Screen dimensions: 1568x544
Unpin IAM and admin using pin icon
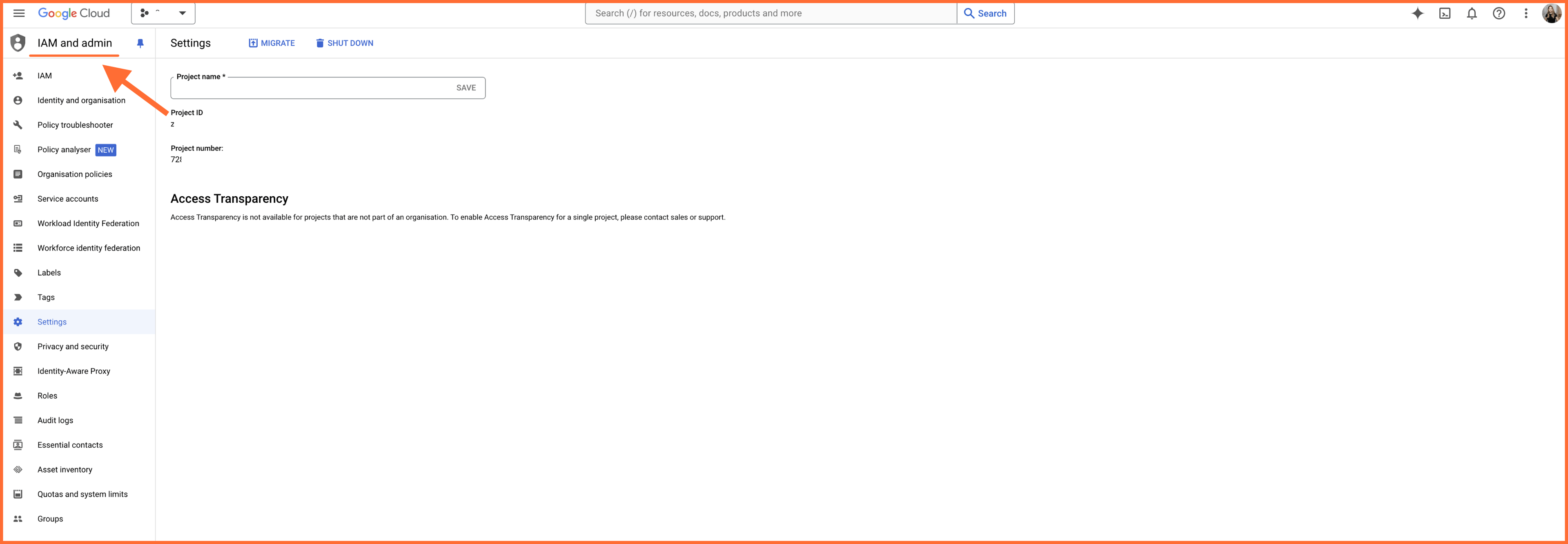140,43
